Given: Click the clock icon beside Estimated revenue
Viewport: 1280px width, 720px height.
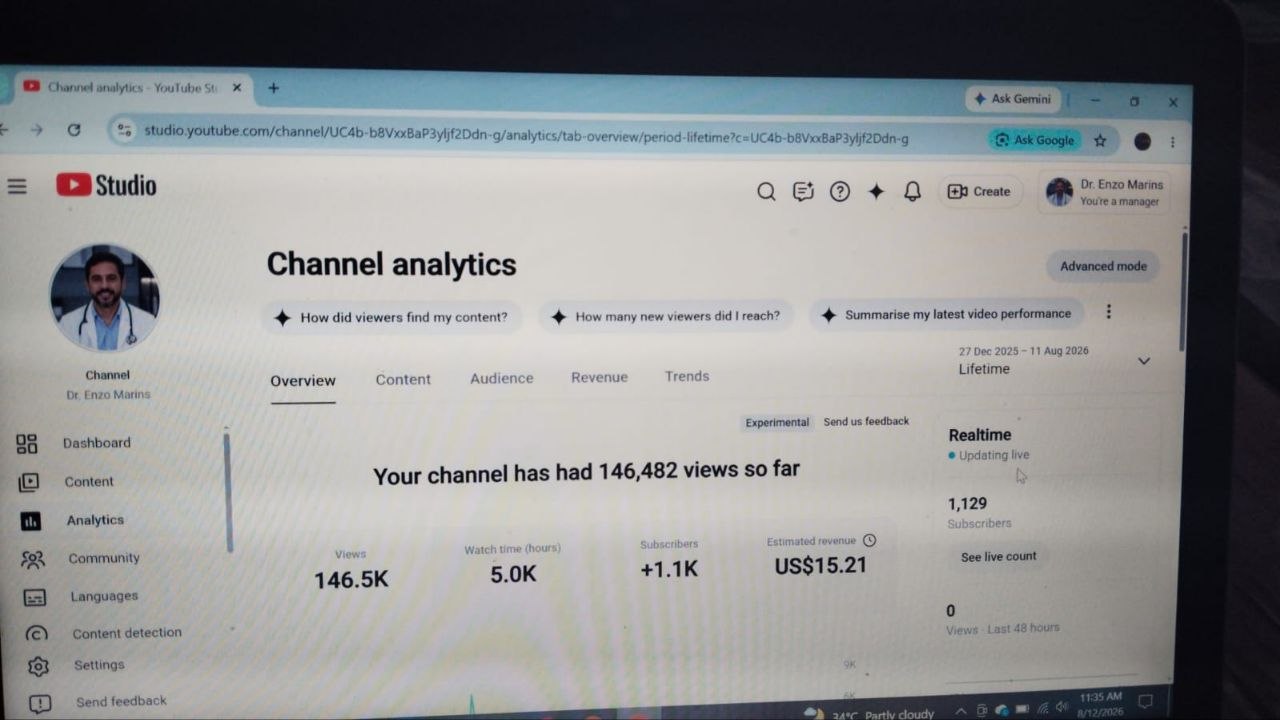Looking at the screenshot, I should click(869, 540).
